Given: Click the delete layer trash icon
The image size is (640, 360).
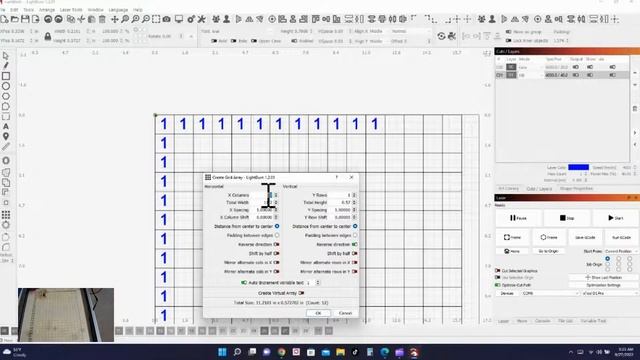Looking at the screenshot, I should (x=635, y=109).
